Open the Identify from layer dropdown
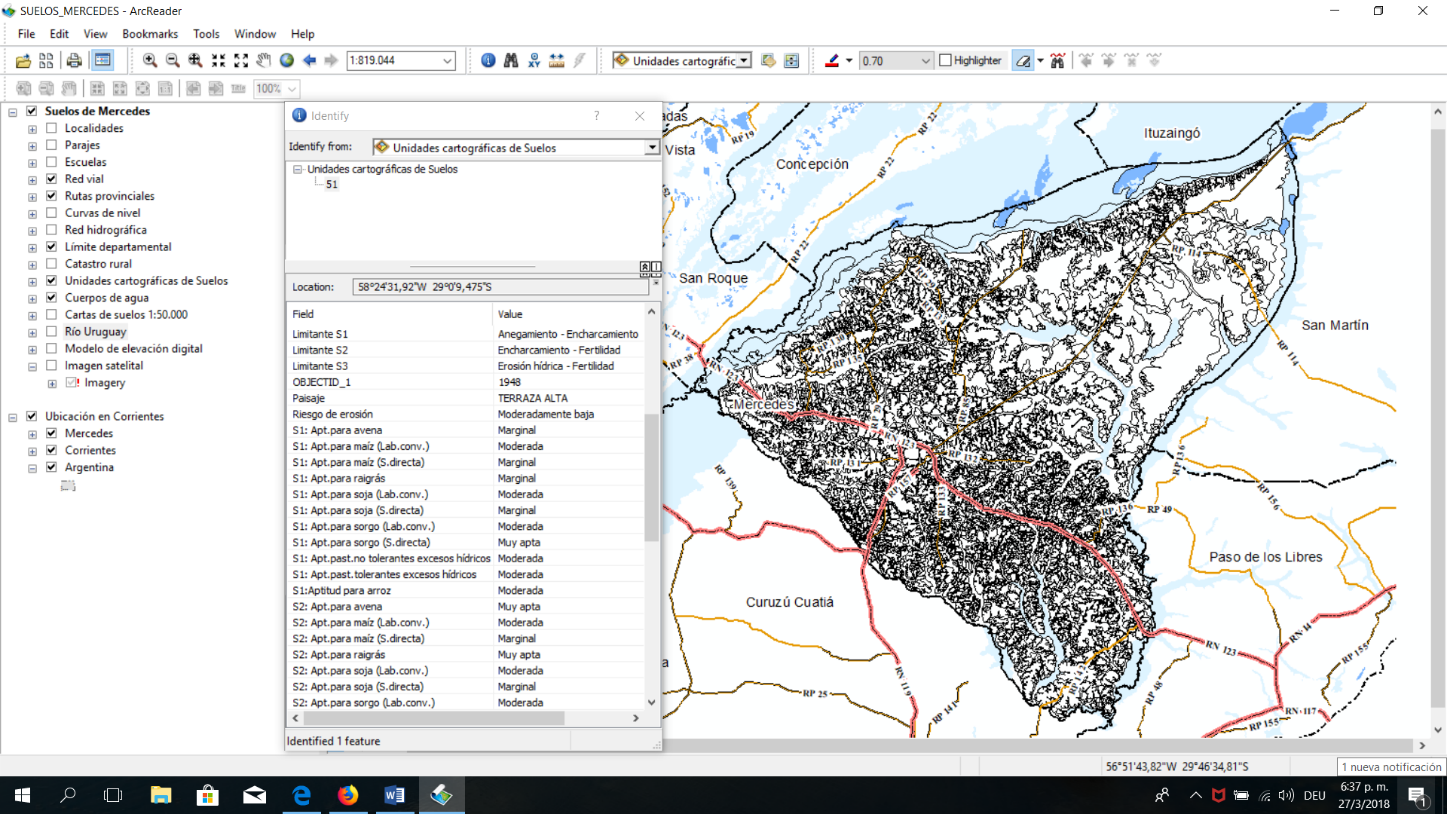 pyautogui.click(x=651, y=148)
